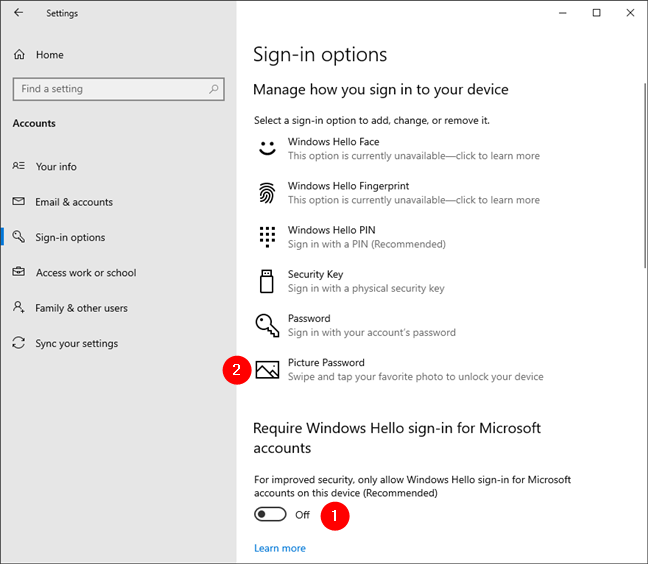The height and width of the screenshot is (564, 648).
Task: Click the Password key icon
Action: (267, 325)
